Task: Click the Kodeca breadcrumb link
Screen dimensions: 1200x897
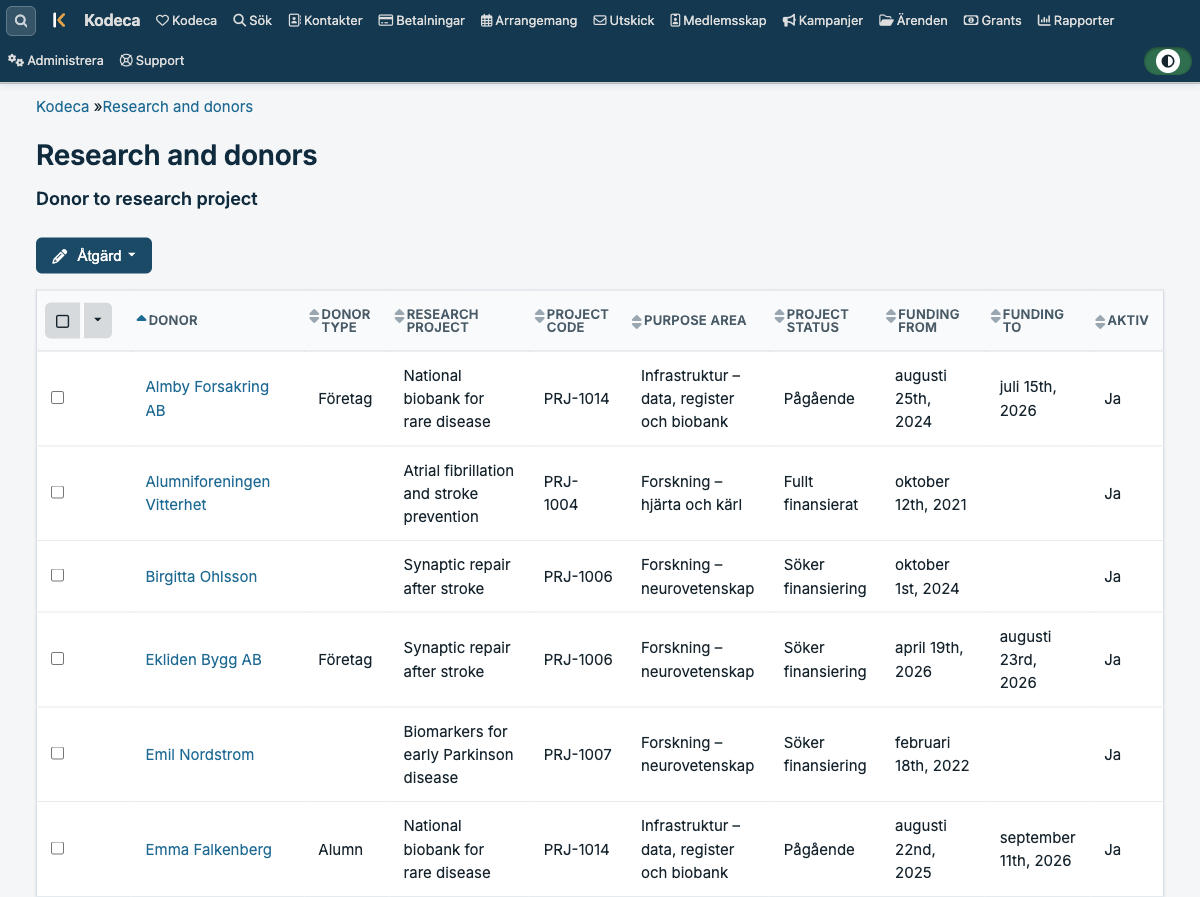Action: point(63,106)
